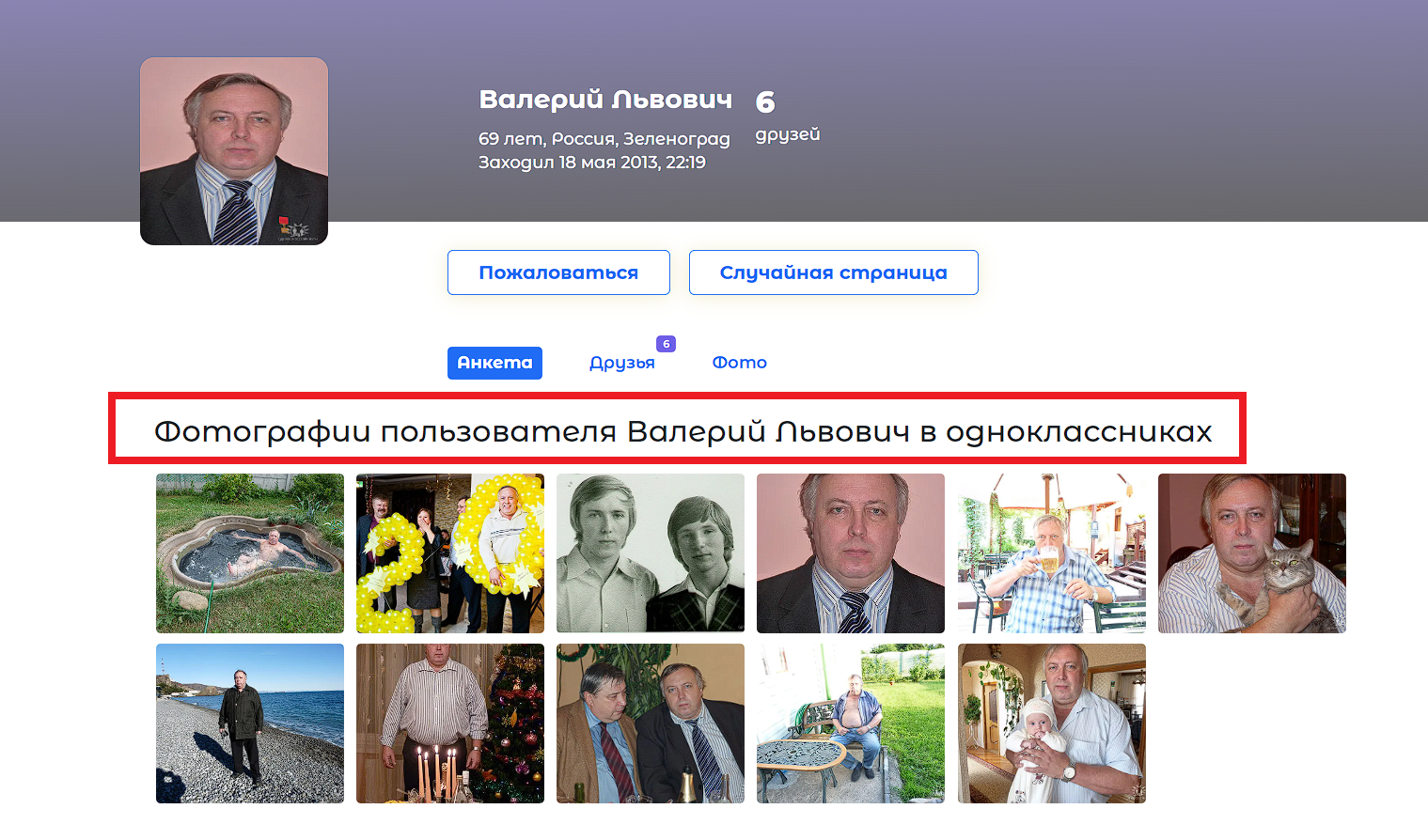Click the Валерий Львович profile name
The image size is (1428, 840).
point(605,100)
